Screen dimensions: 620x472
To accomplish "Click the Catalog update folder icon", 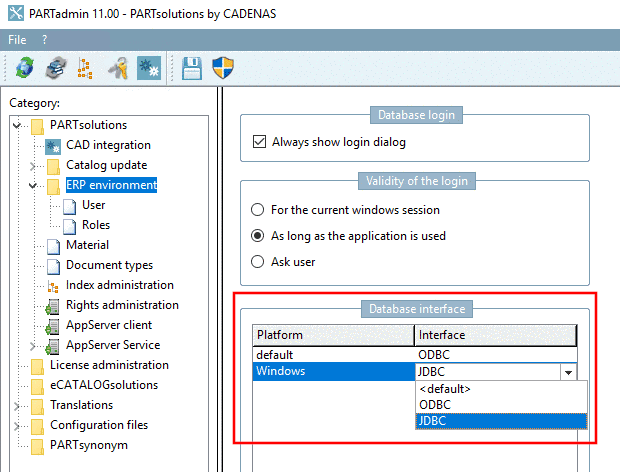I will [x=53, y=166].
